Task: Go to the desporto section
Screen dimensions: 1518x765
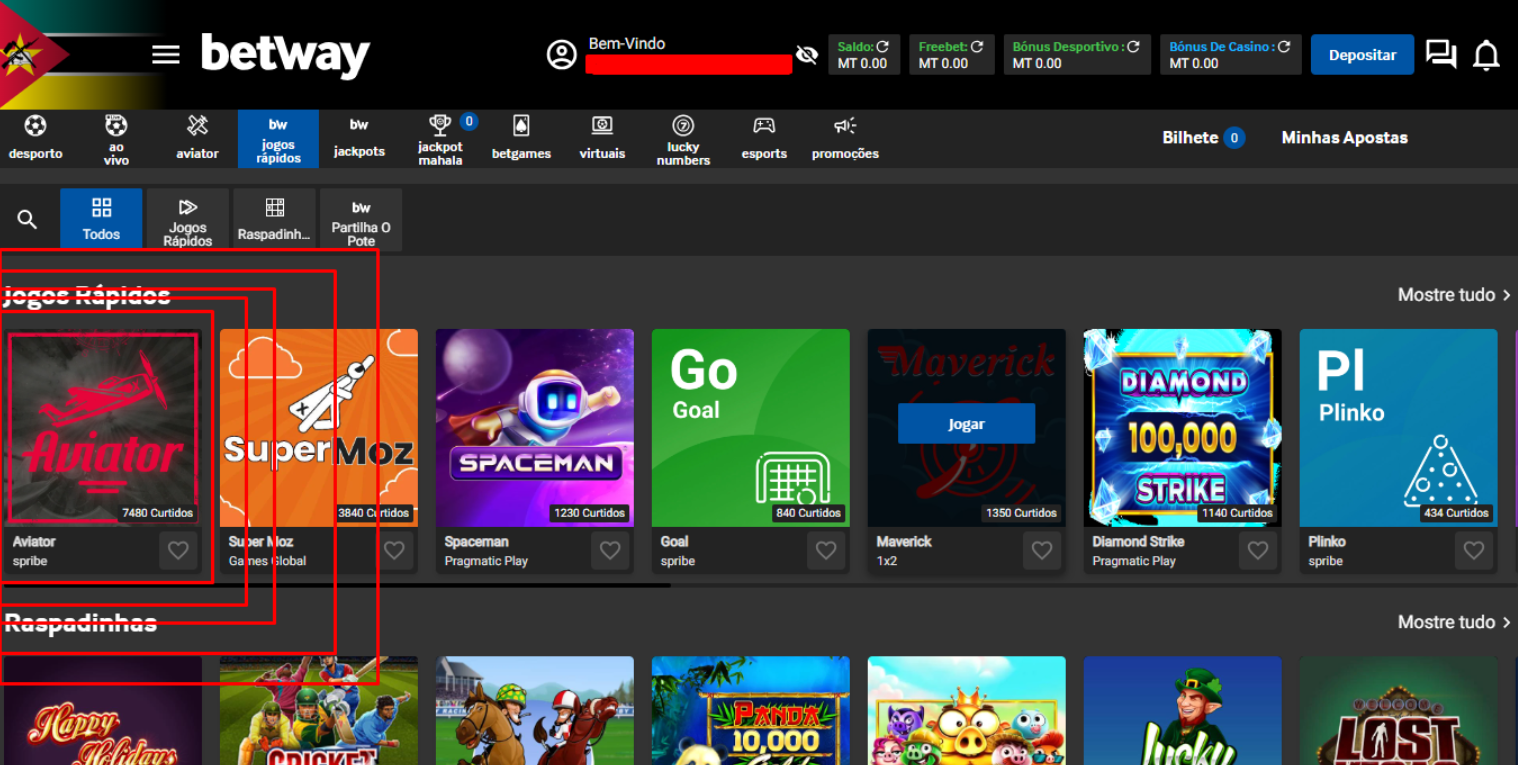Action: pos(35,138)
